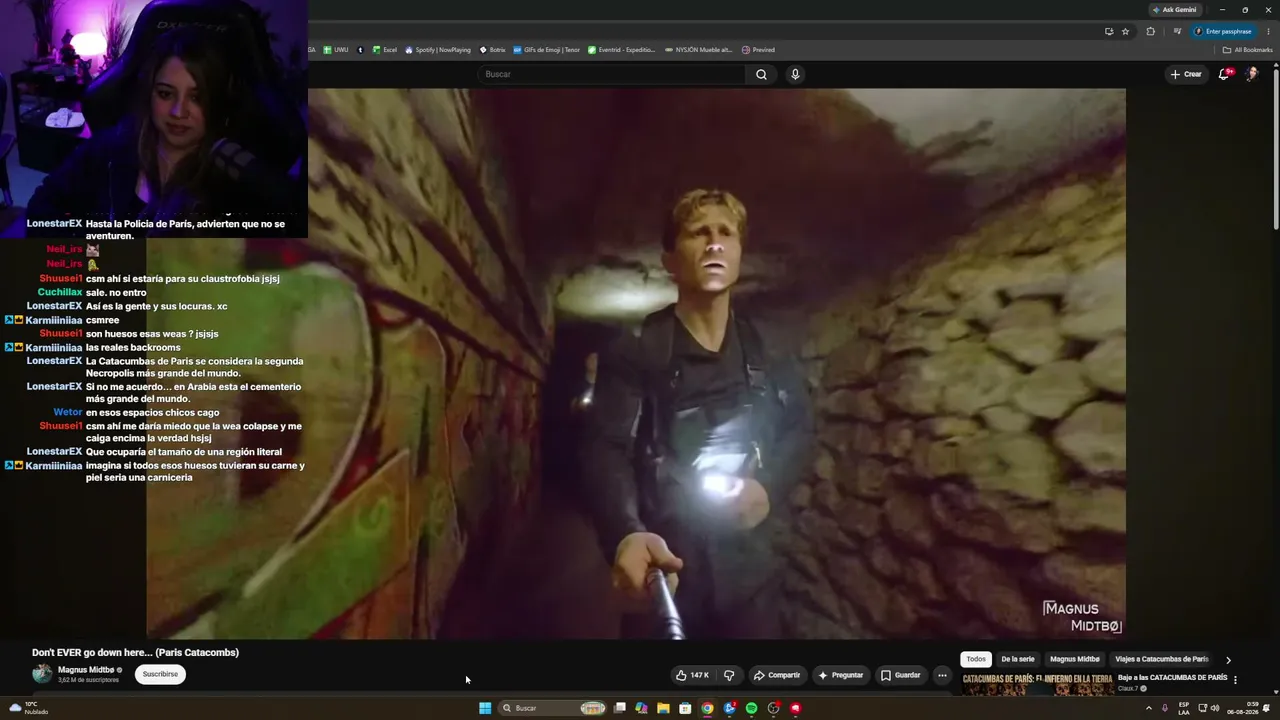1280x720 pixels.
Task: Open the Excel bookmark
Action: click(385, 50)
